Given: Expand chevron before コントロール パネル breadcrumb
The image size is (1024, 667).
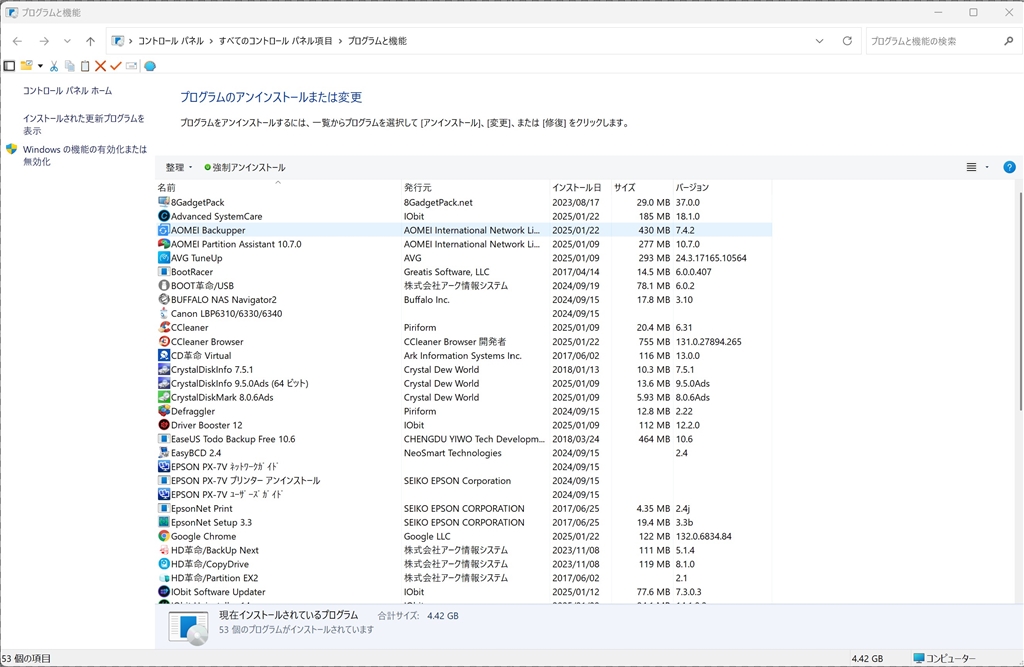Looking at the screenshot, I should (131, 41).
